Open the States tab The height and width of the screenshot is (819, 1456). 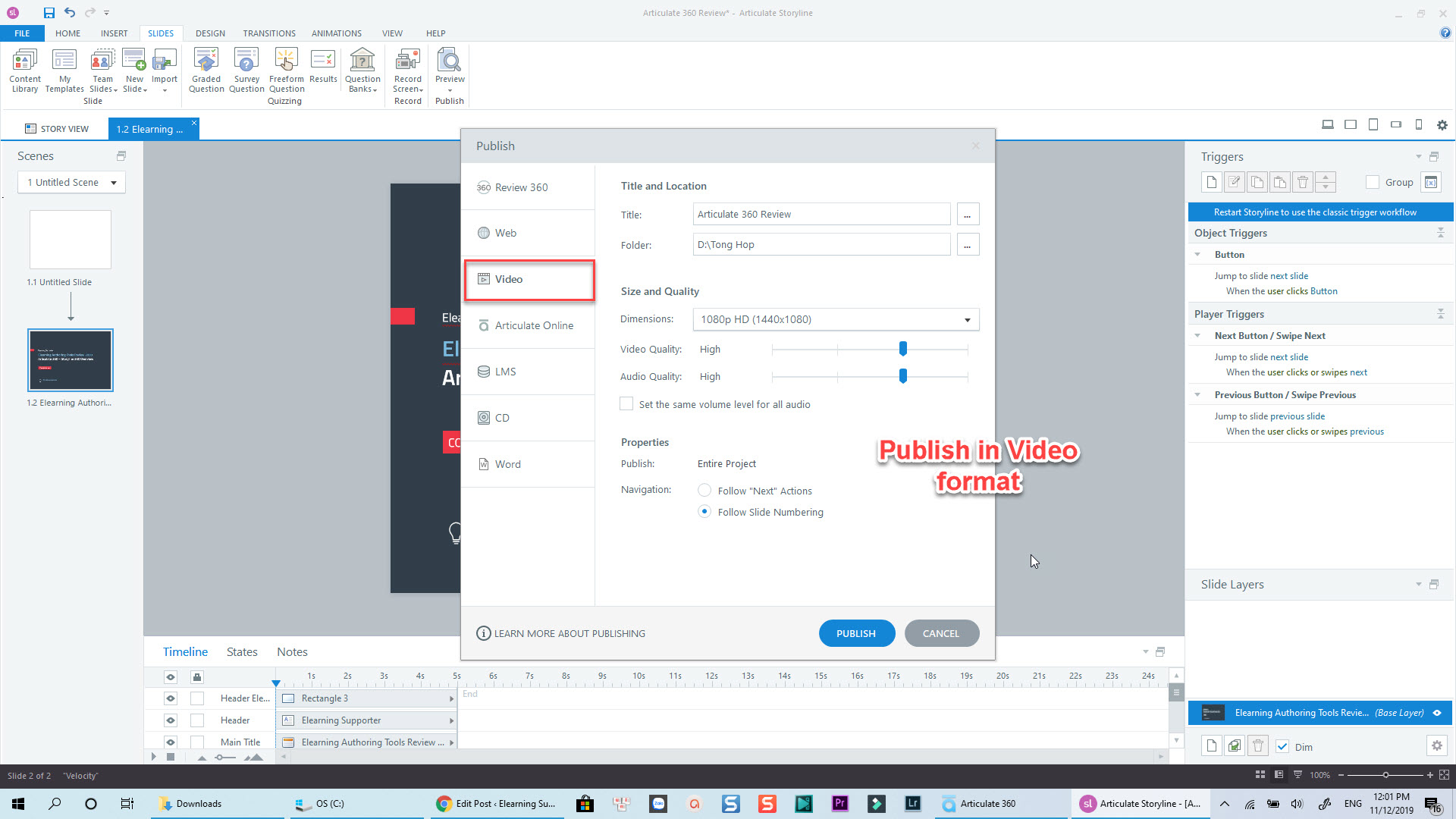(242, 652)
